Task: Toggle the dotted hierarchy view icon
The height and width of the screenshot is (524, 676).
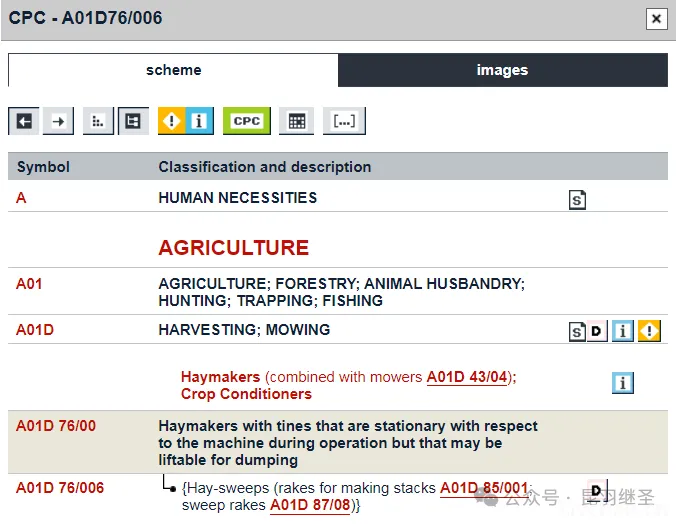Action: [x=97, y=121]
